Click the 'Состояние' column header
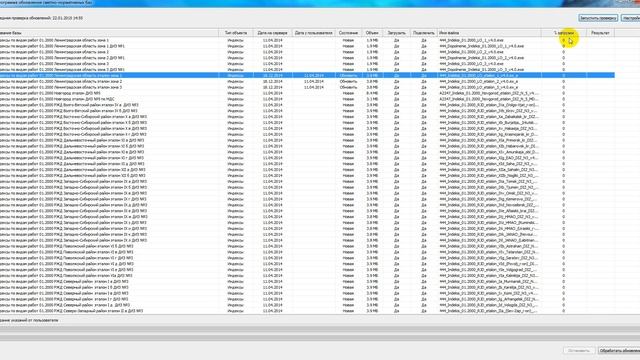Image resolution: width=640 pixels, height=360 pixels. [348, 33]
